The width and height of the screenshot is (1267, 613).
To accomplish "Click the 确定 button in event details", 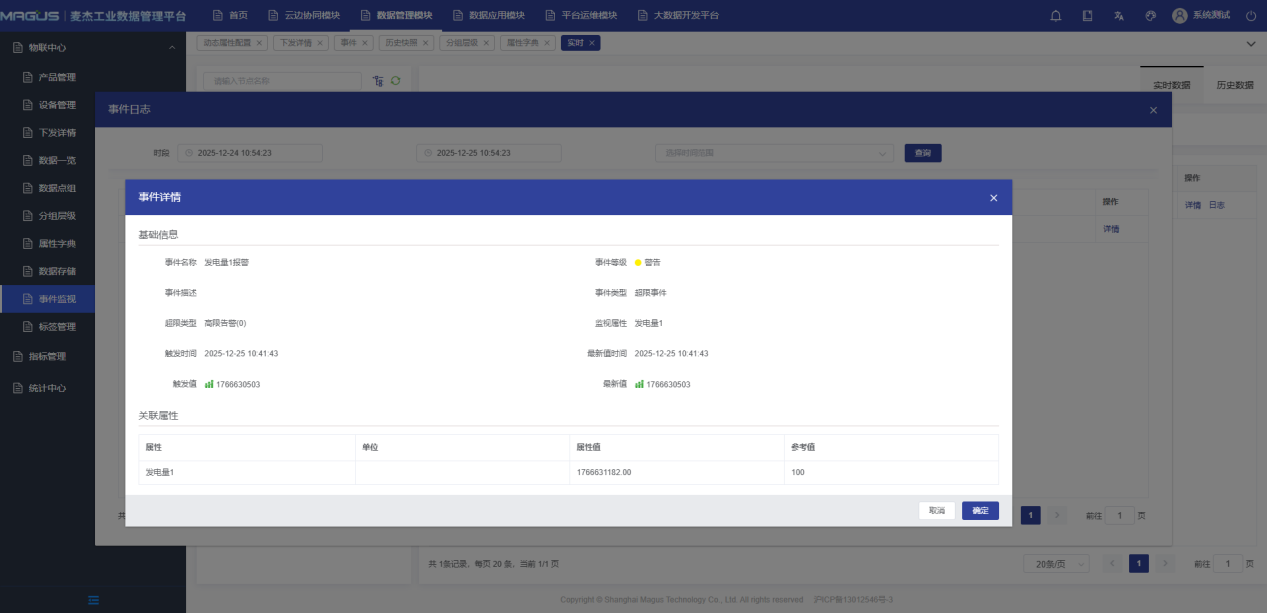I will coord(980,510).
